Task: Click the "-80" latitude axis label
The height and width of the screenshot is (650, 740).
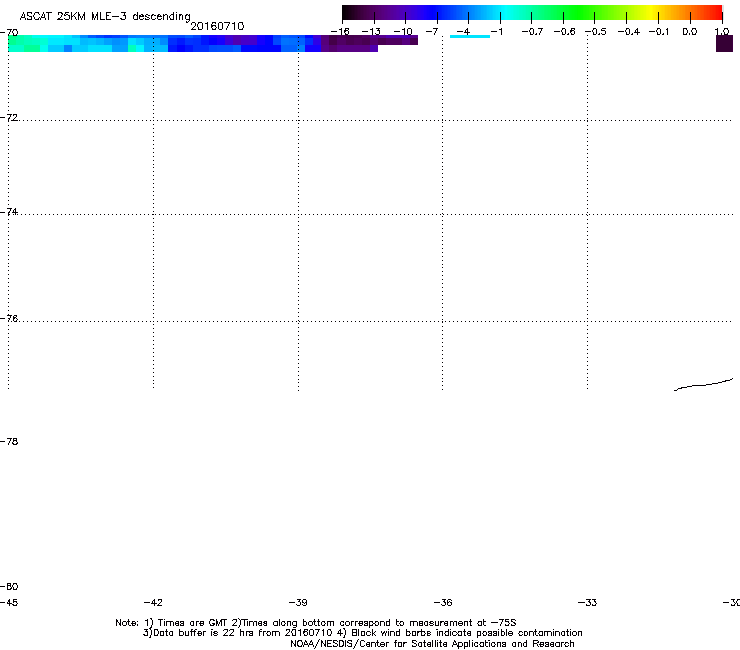Action: (9, 586)
